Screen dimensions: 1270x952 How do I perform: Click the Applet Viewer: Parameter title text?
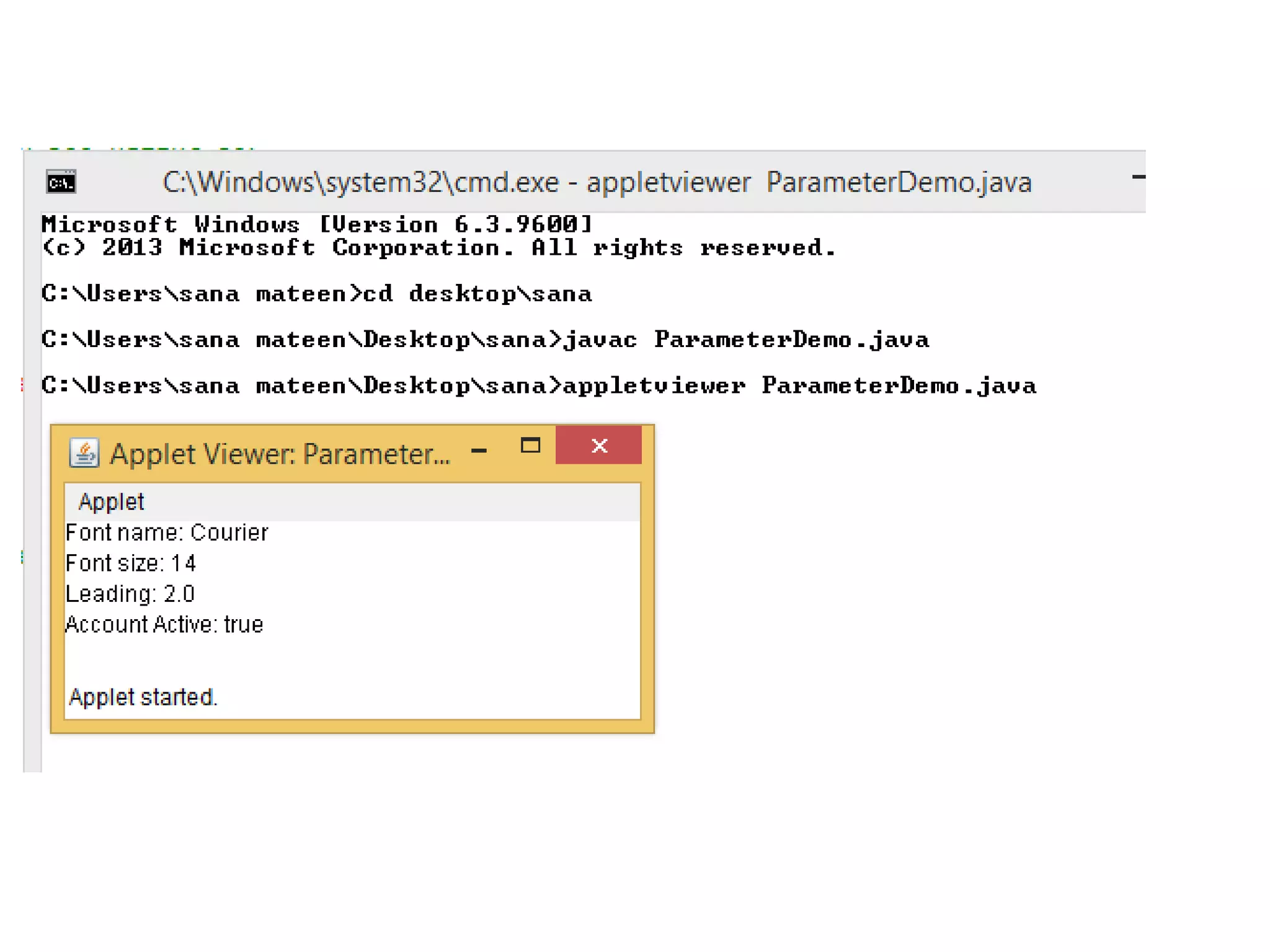click(x=280, y=454)
